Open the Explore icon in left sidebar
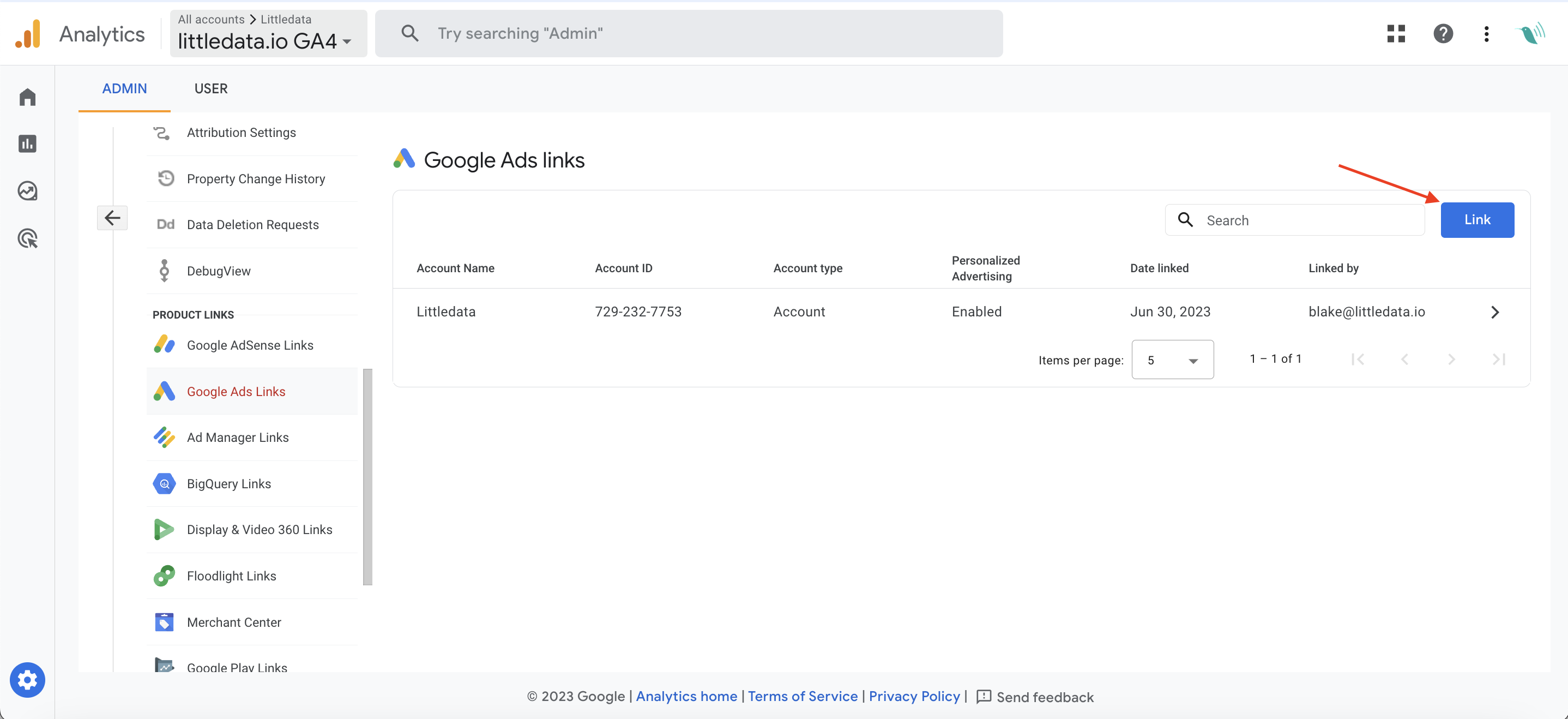 (27, 191)
